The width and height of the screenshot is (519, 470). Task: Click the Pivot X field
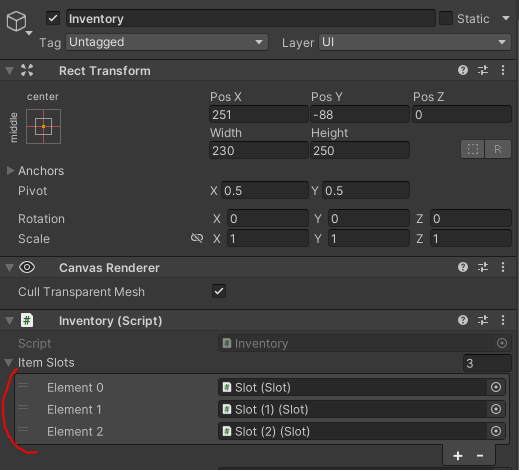click(x=265, y=190)
